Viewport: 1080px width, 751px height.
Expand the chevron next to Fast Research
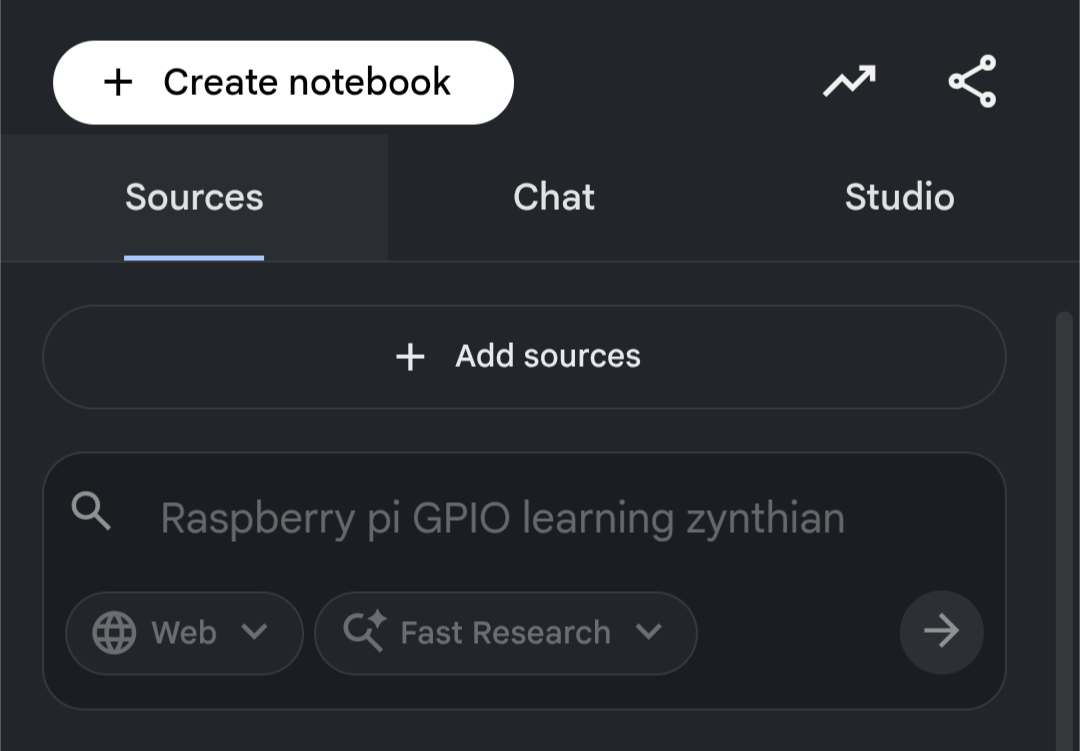coord(649,632)
